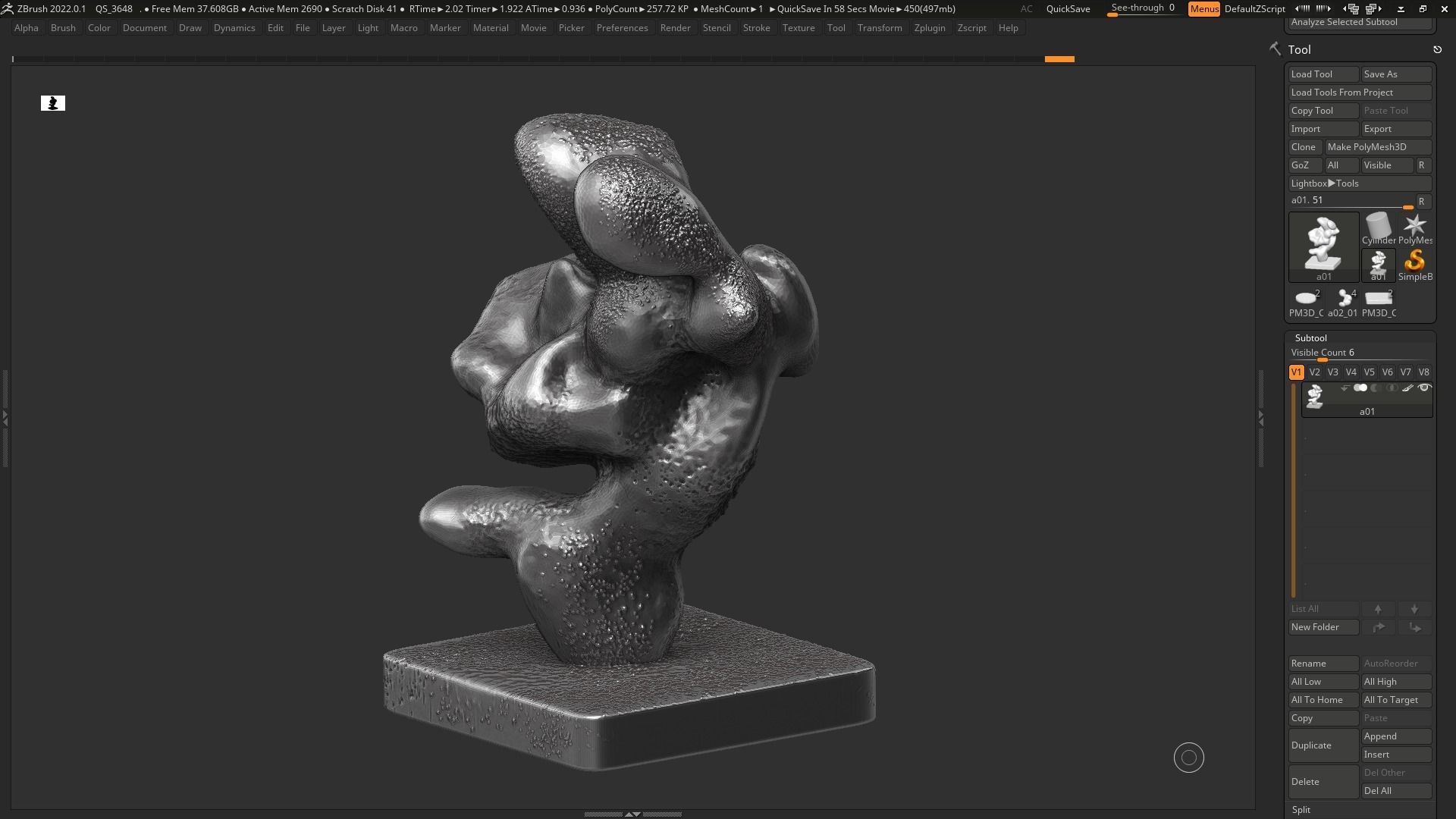Click the move-down arrow in Subtool controls

[1414, 609]
